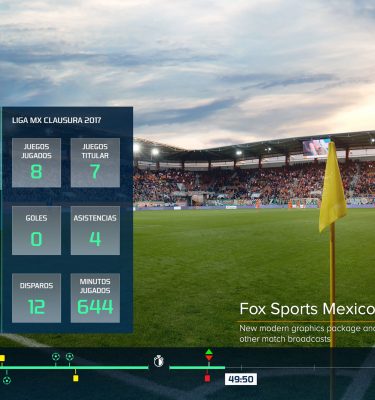This screenshot has width=375, height=400.
Task: Click the goal ball icon below the timeline
Action: point(7,380)
